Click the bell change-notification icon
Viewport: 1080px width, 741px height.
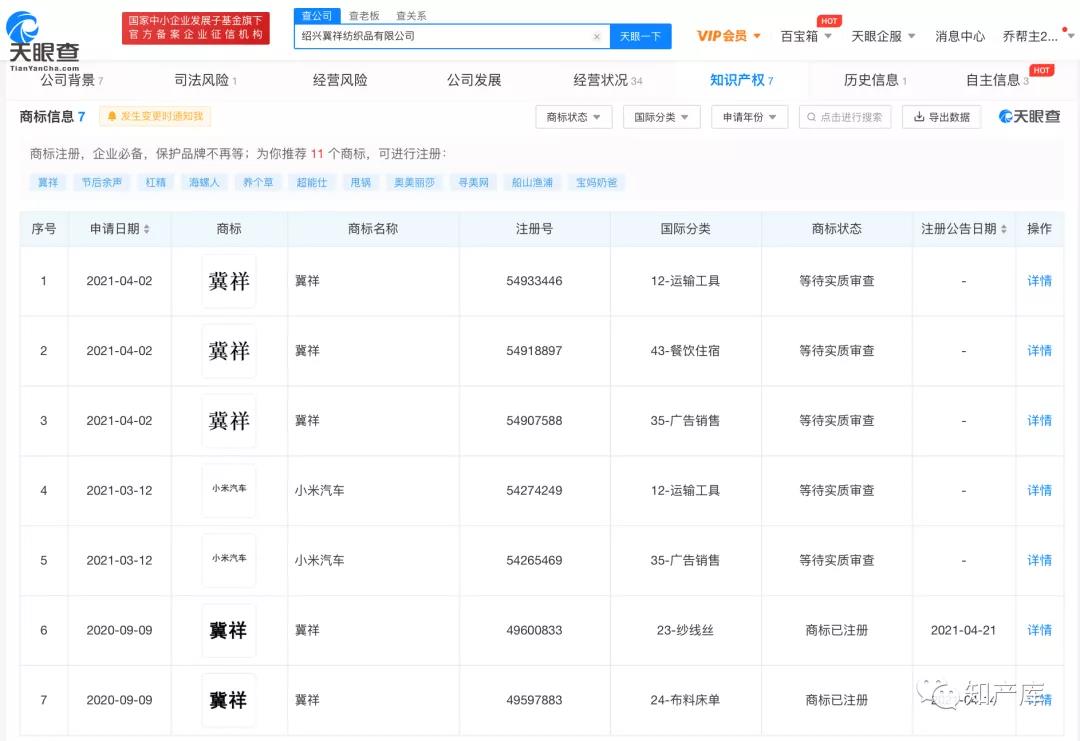pyautogui.click(x=112, y=117)
